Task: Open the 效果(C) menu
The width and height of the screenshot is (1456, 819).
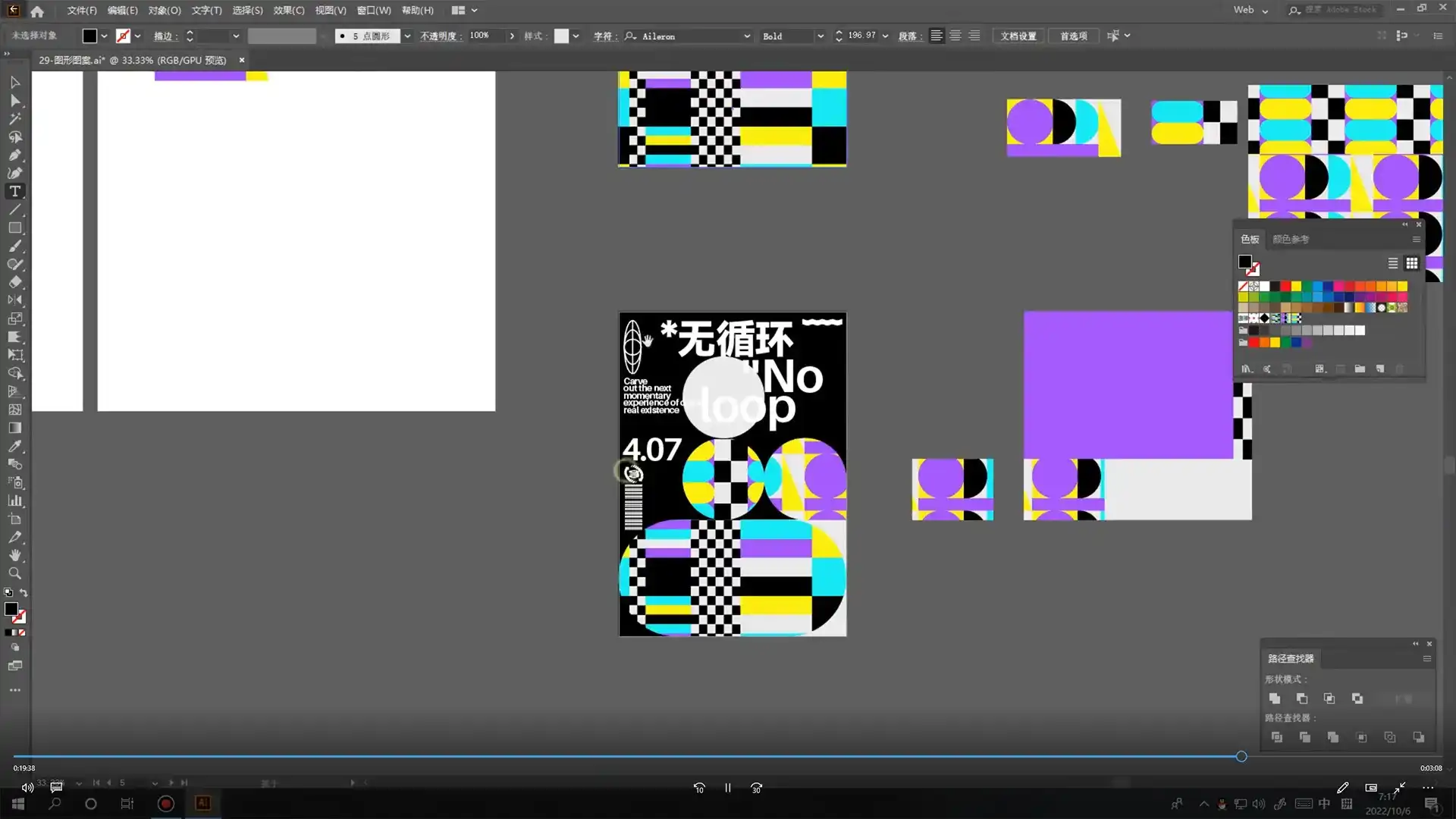Action: click(x=288, y=11)
